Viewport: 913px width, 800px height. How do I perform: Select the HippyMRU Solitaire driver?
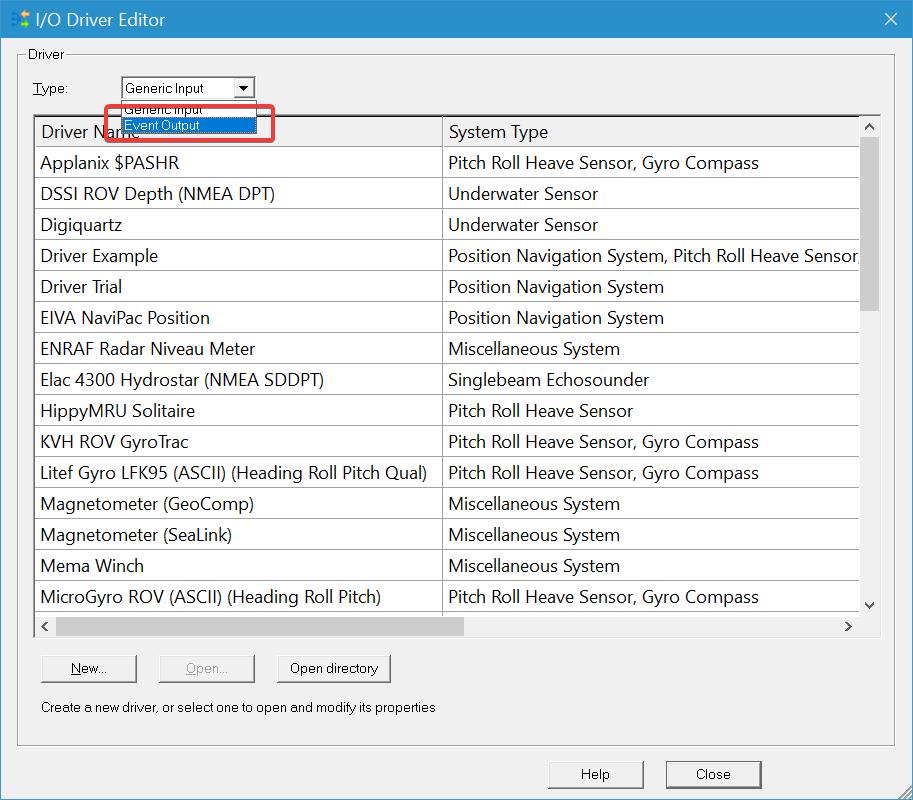117,411
